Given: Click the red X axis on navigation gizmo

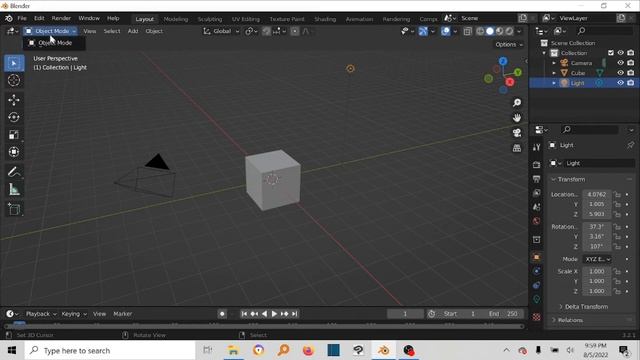Looking at the screenshot, I should coord(510,82).
